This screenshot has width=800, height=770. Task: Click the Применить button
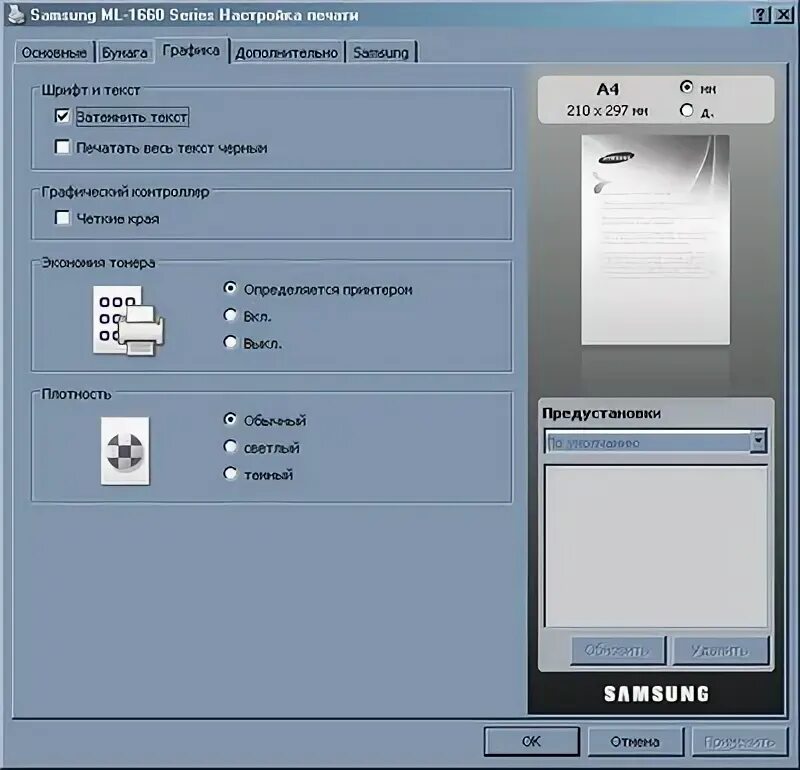coord(739,741)
